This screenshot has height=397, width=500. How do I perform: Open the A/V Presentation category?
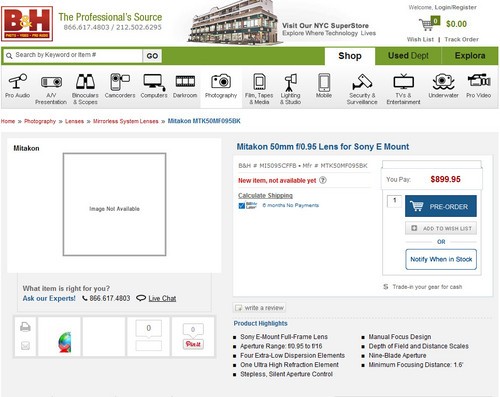point(51,89)
